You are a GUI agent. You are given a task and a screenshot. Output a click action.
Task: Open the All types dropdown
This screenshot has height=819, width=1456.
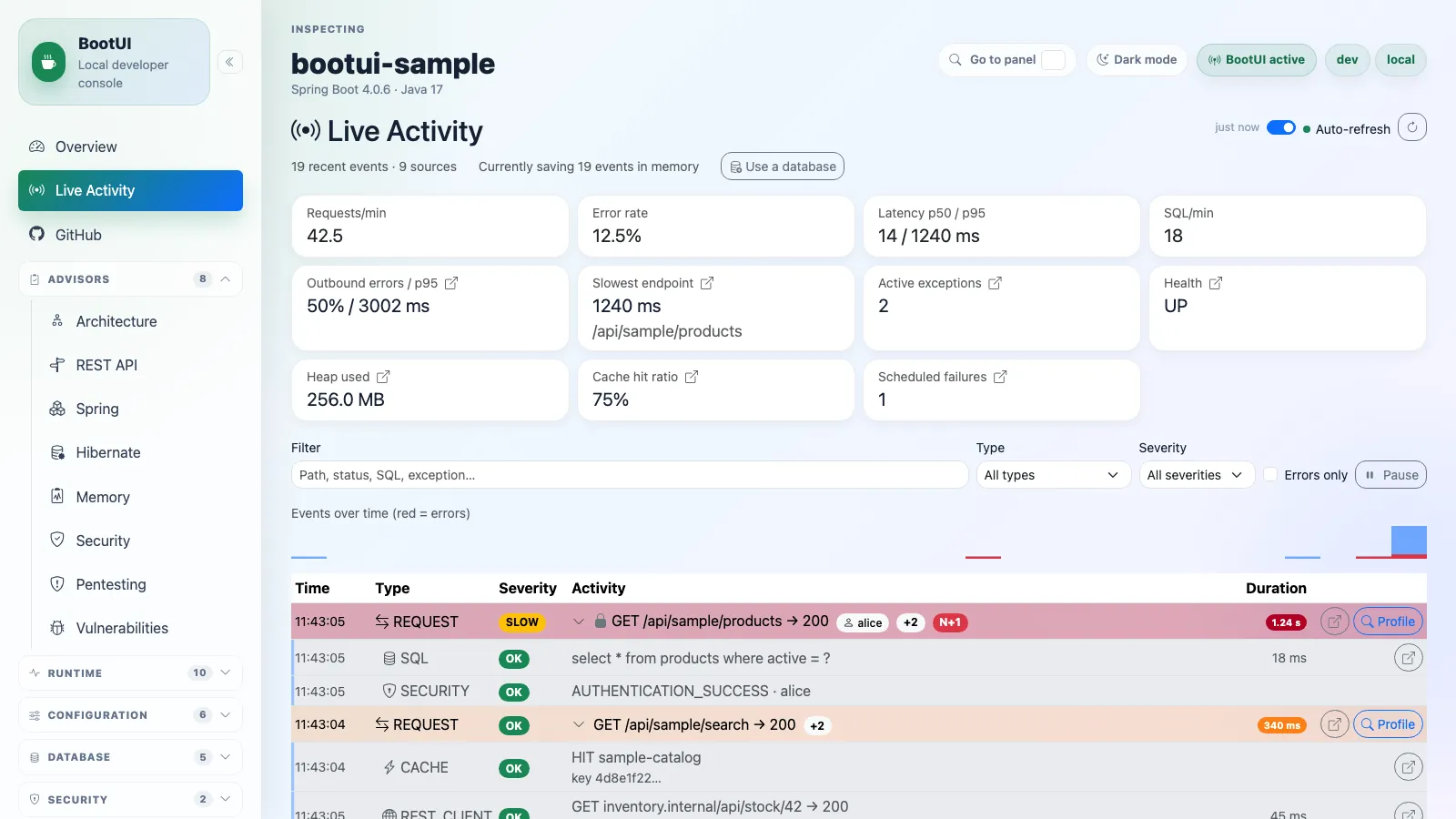[x=1053, y=475]
